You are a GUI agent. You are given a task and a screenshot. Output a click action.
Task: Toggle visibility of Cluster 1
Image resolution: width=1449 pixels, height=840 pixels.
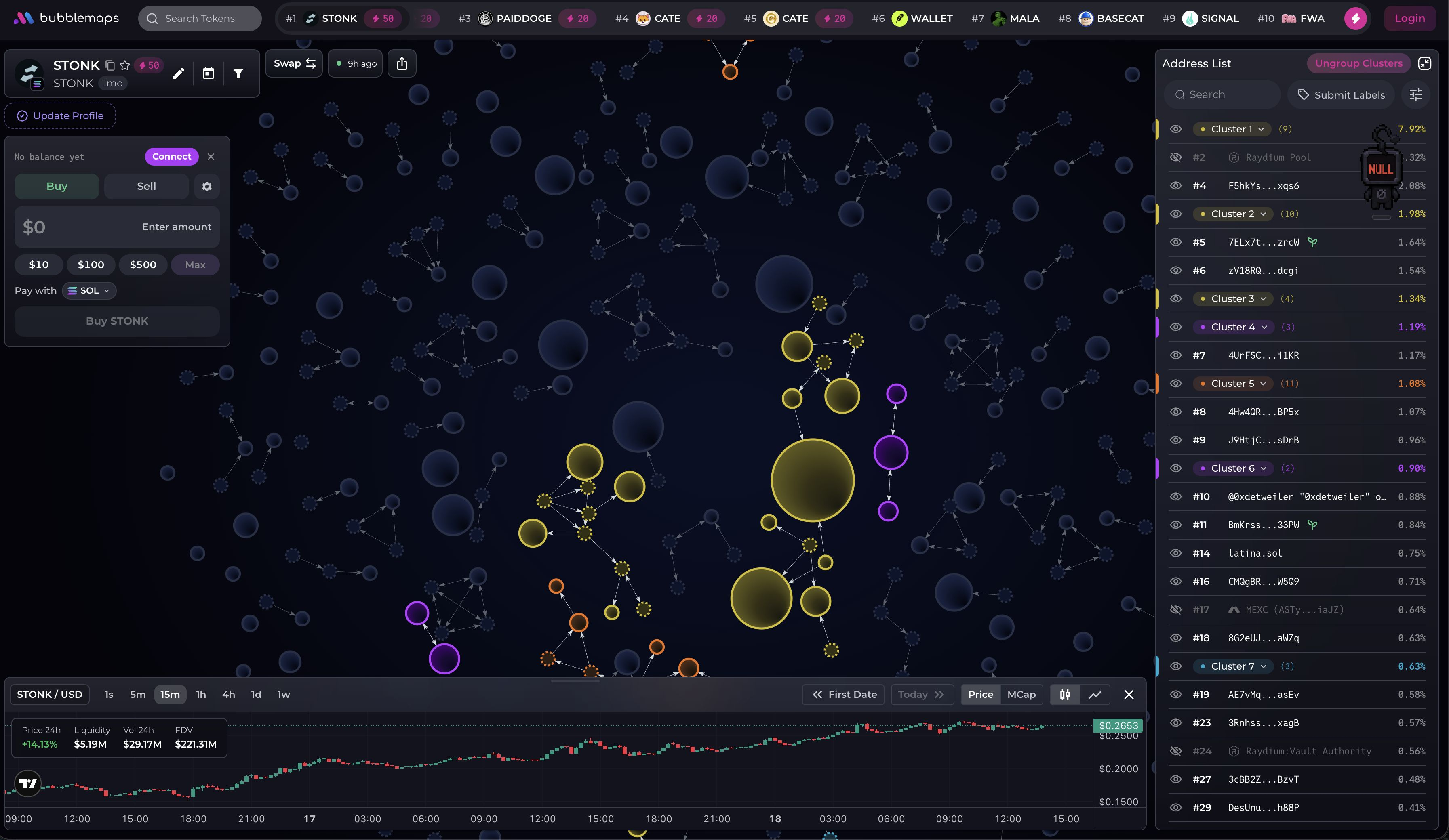coord(1176,129)
